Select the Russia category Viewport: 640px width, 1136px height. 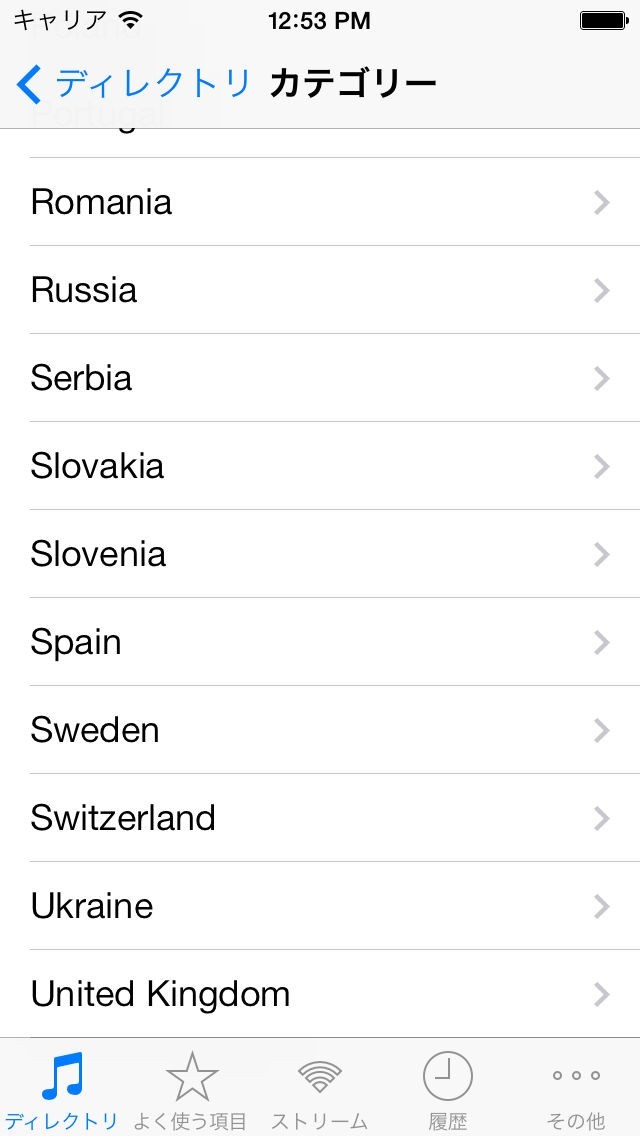click(x=84, y=291)
